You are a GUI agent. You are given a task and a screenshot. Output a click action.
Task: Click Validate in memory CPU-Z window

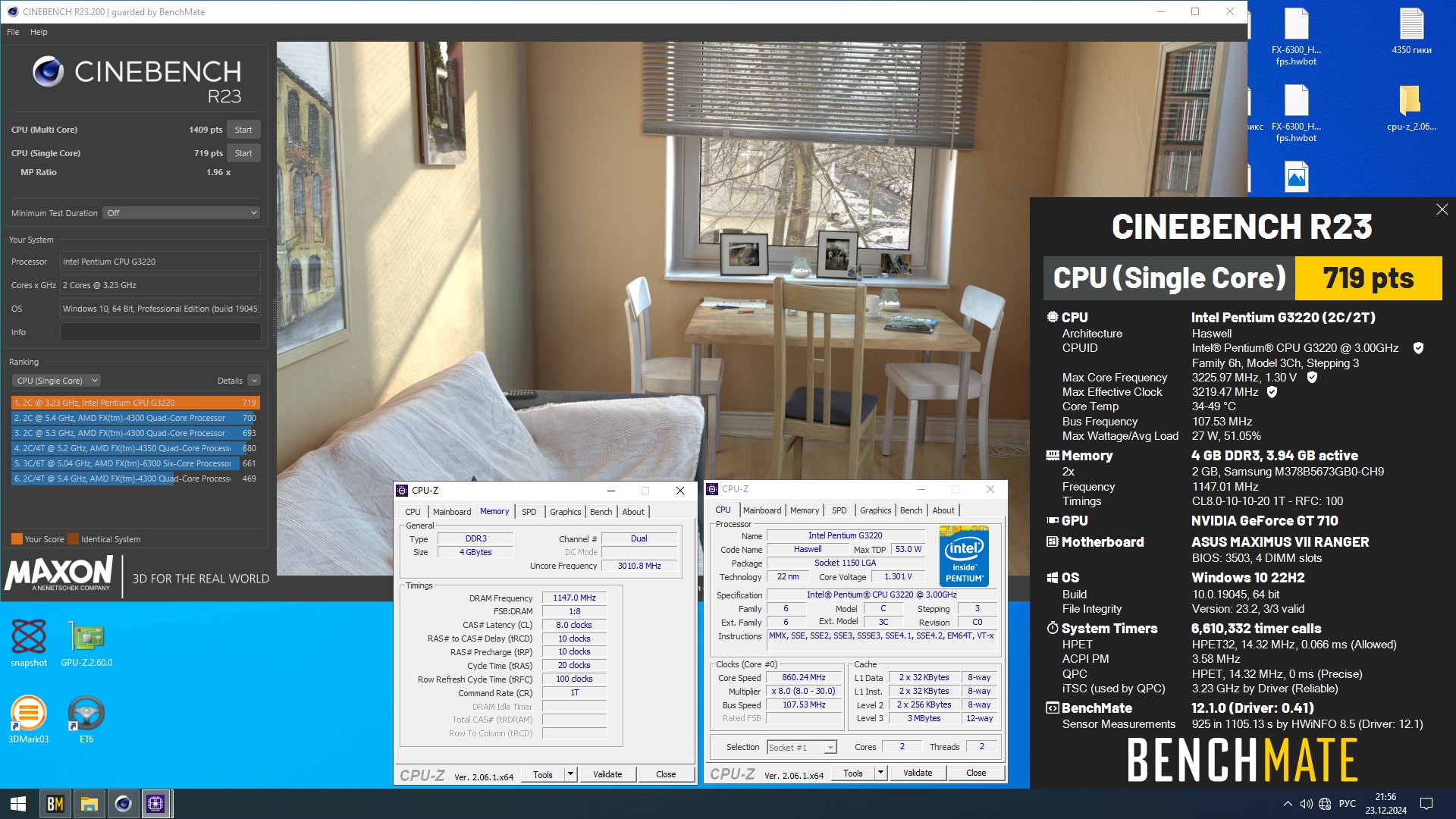pos(607,774)
